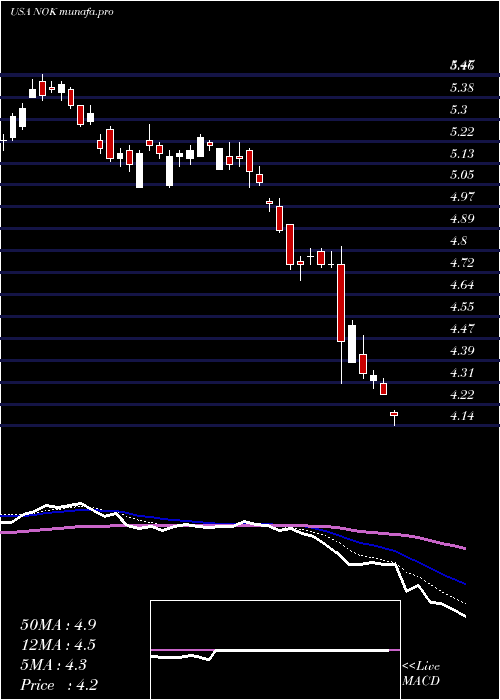The image size is (500, 700).
Task: Click the 4.31 price axis label
Action: click(462, 372)
